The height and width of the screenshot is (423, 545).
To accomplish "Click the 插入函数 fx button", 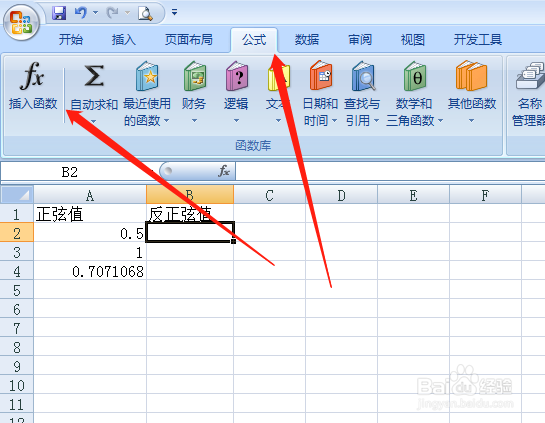I will [33, 86].
